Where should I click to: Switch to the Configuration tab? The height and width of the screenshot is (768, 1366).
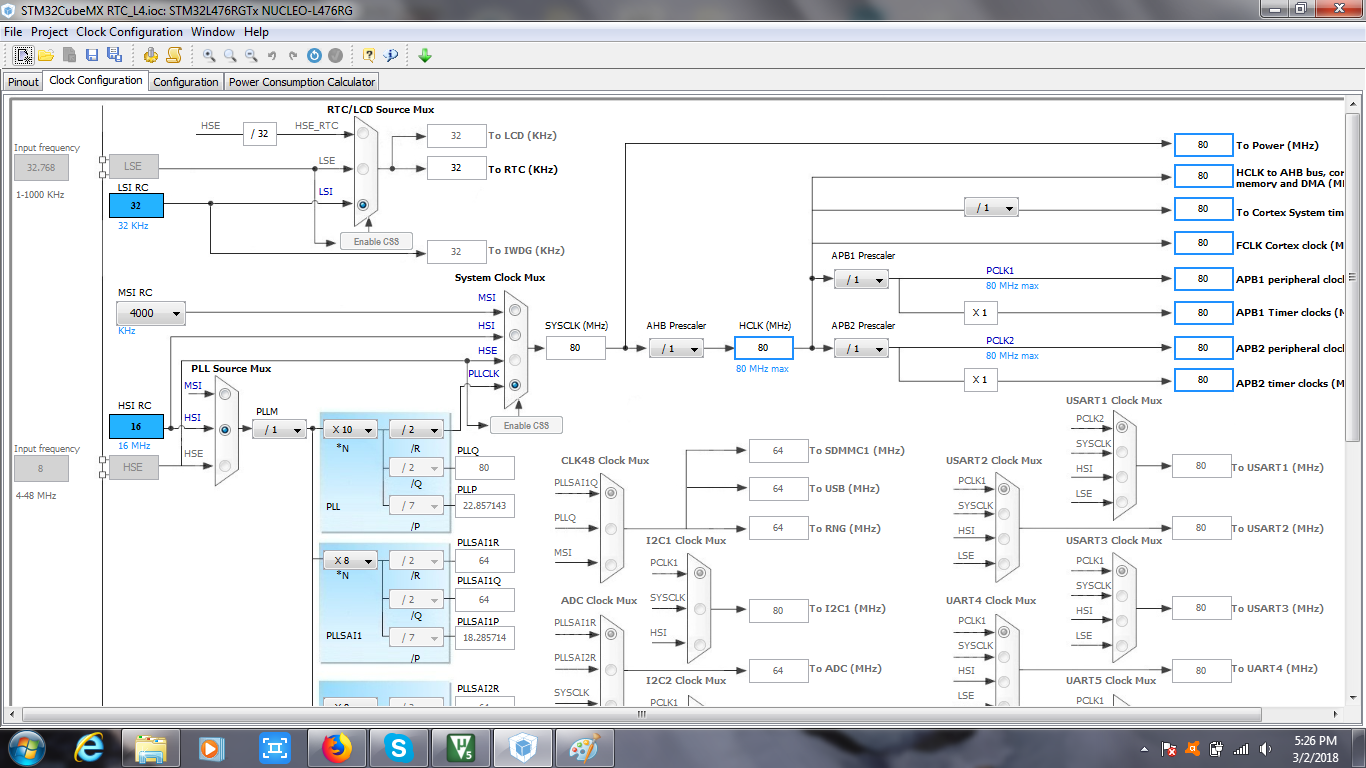coord(186,82)
